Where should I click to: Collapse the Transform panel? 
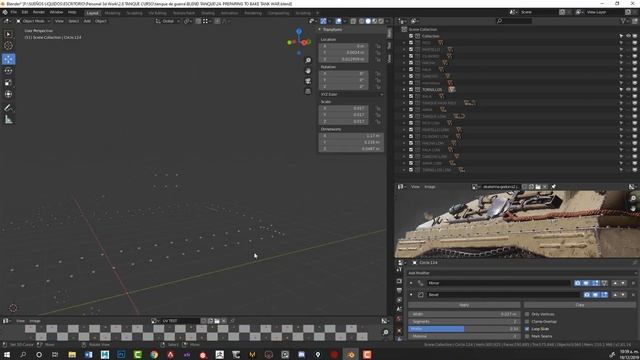(320, 29)
